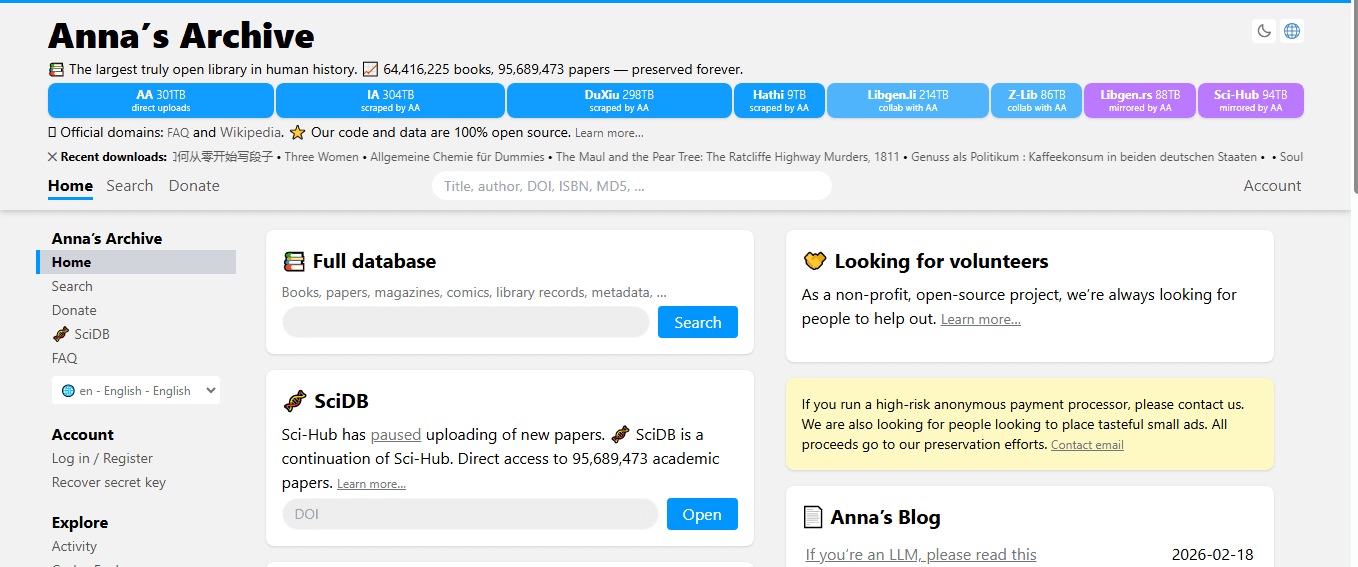Follow the FAQ official domains link
This screenshot has width=1358, height=567.
tap(178, 132)
